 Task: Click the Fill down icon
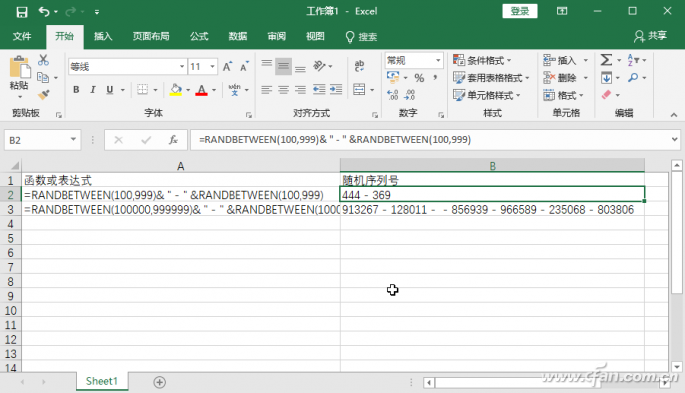[x=606, y=78]
